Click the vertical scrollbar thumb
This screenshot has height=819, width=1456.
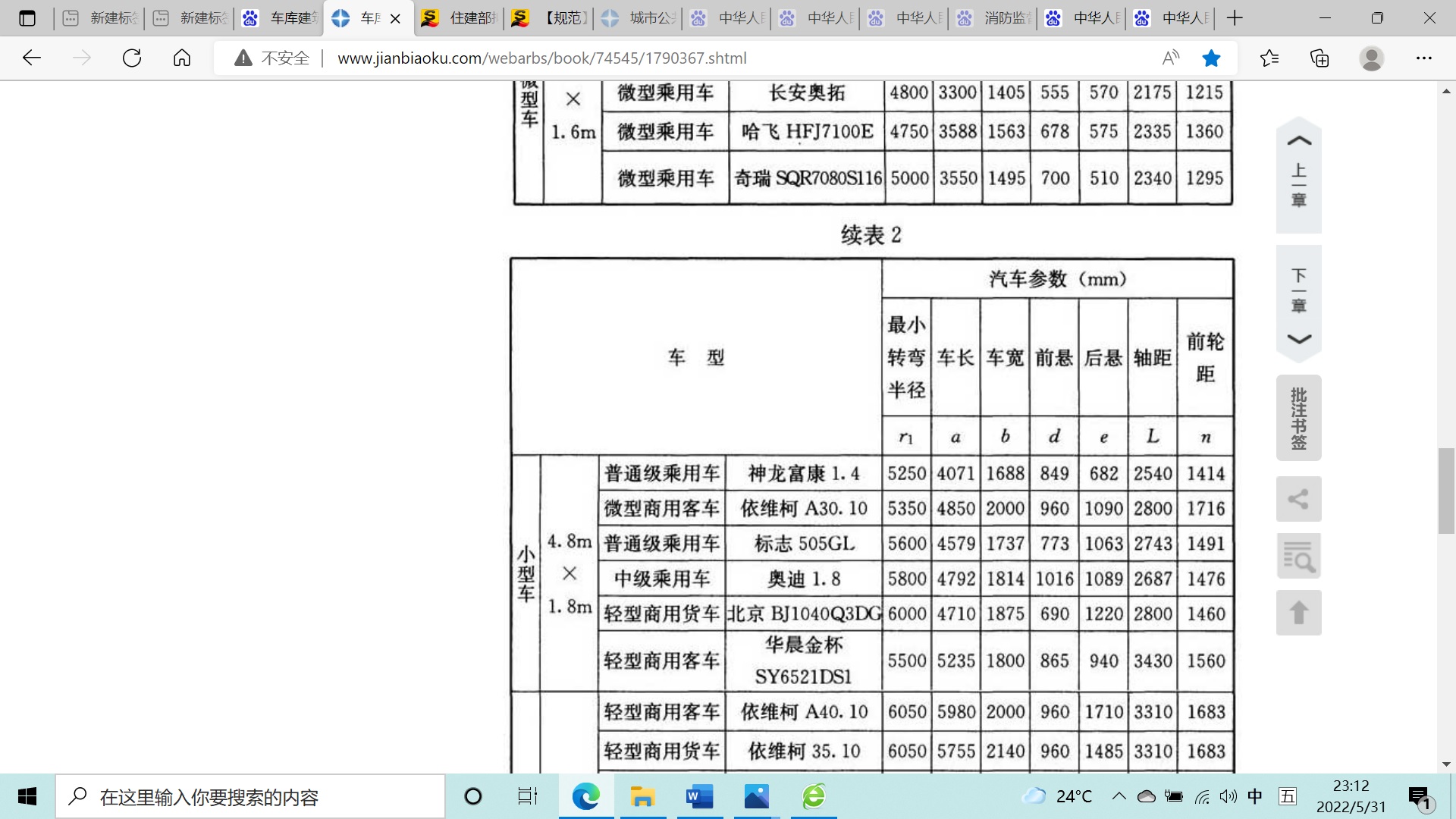pyautogui.click(x=1446, y=491)
